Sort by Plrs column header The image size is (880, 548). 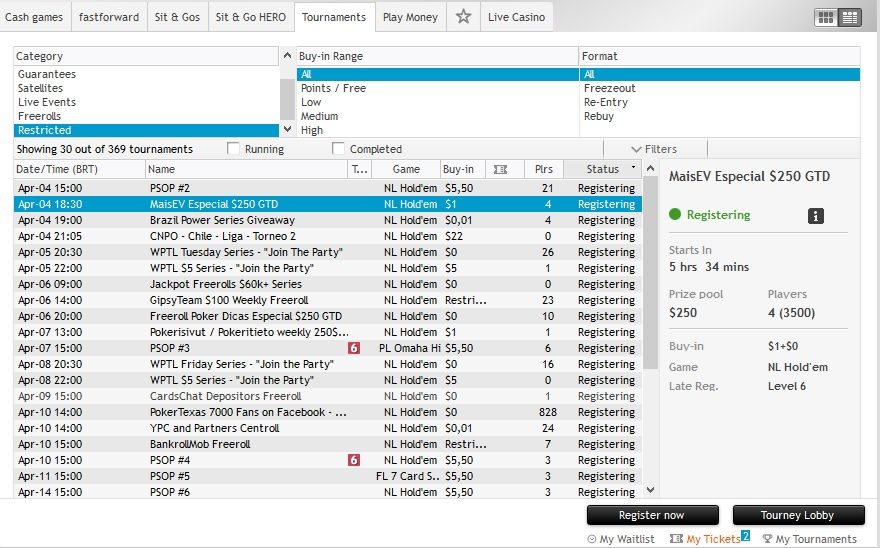(x=544, y=169)
